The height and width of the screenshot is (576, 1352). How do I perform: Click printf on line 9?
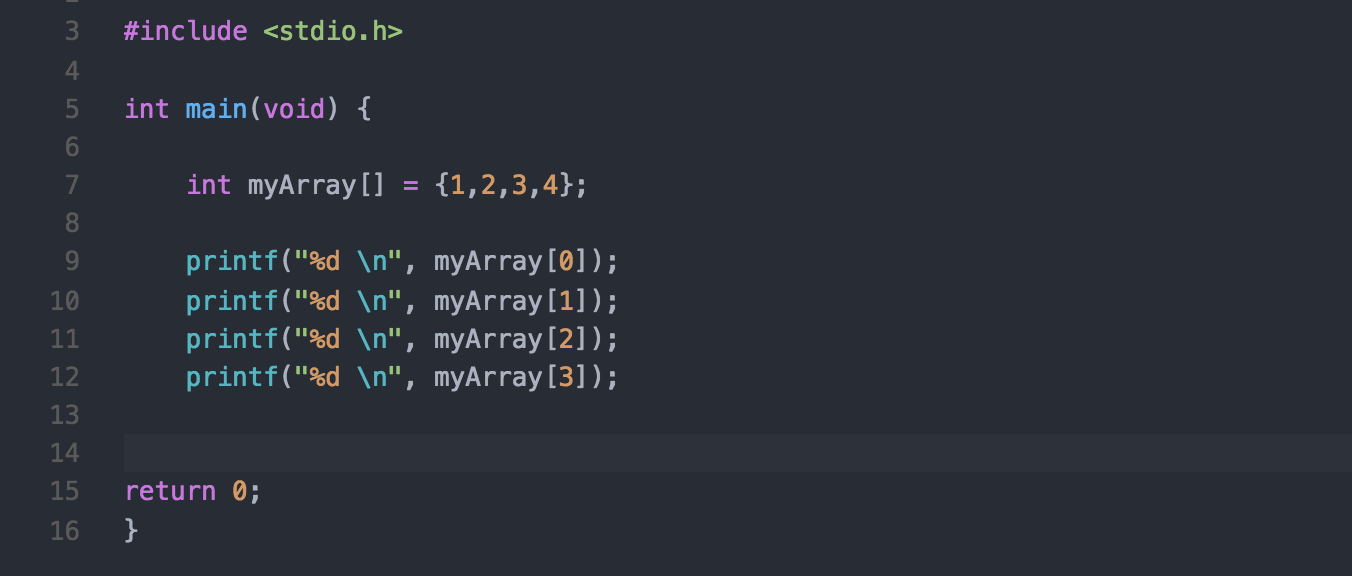click(x=232, y=262)
